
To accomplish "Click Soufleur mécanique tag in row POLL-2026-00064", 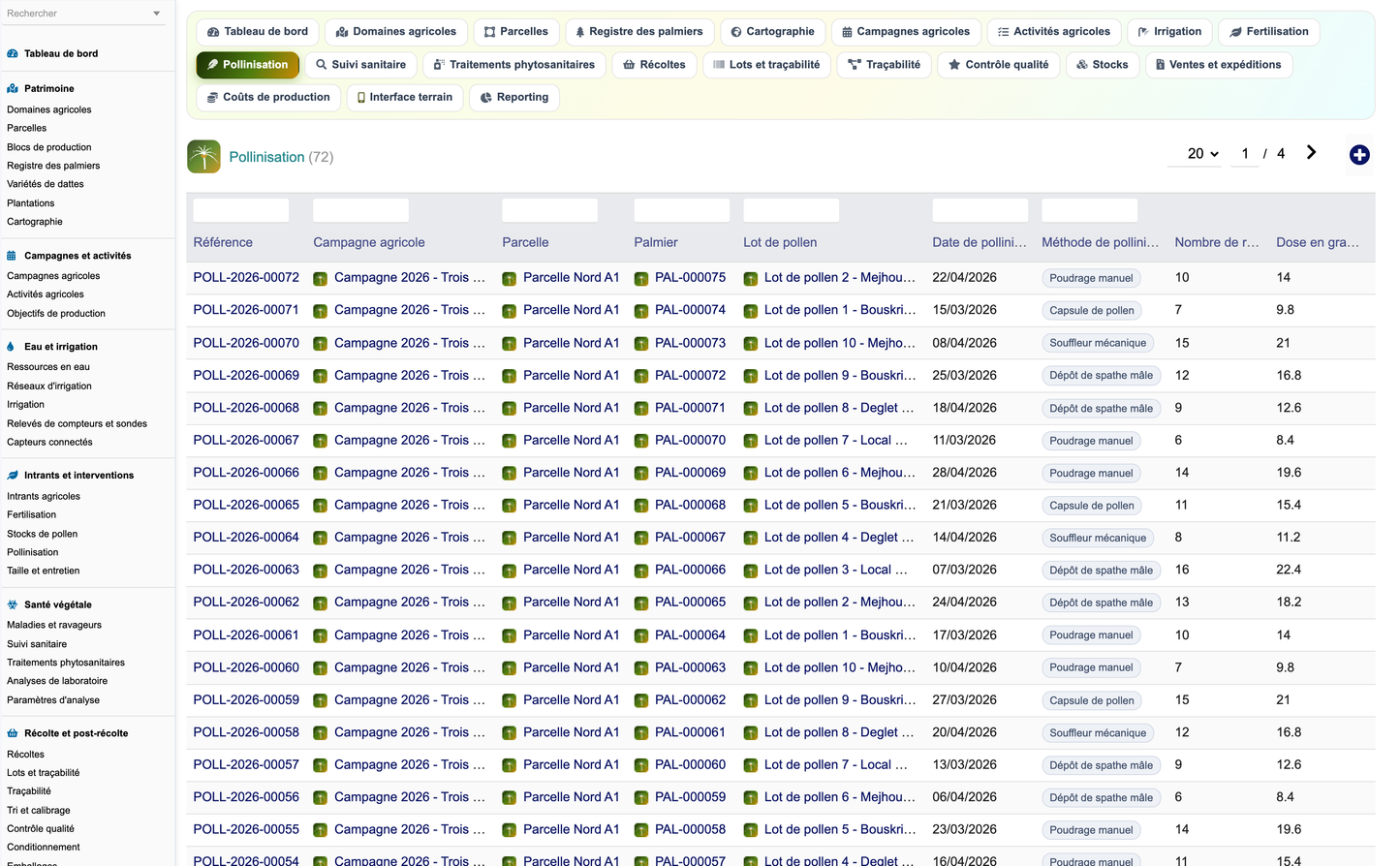I will [1098, 539].
